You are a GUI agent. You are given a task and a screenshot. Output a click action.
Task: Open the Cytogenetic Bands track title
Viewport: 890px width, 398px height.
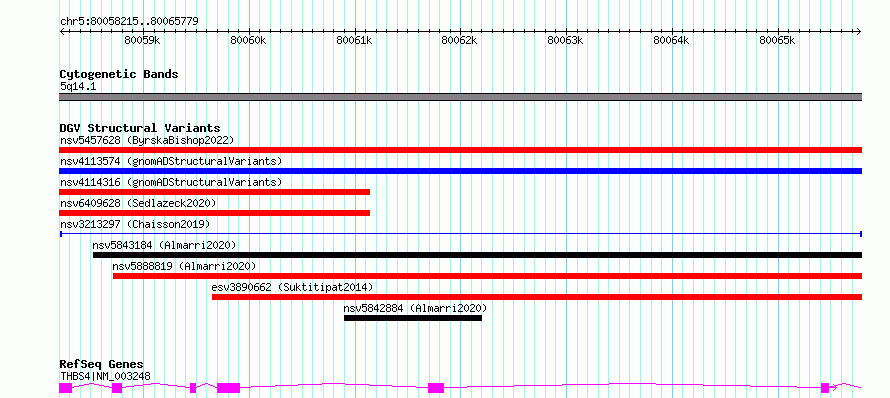119,74
